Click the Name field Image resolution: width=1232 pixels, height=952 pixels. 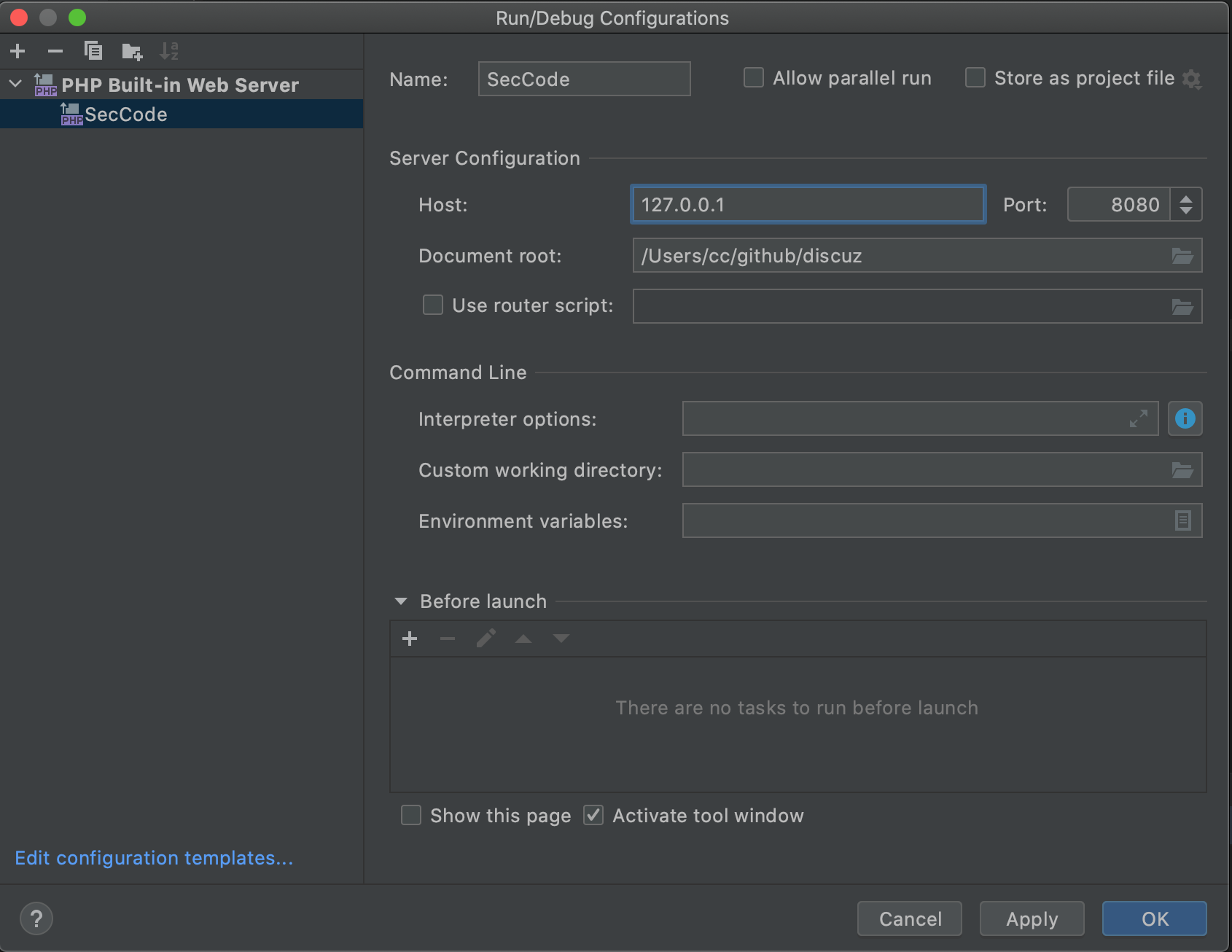pos(584,79)
